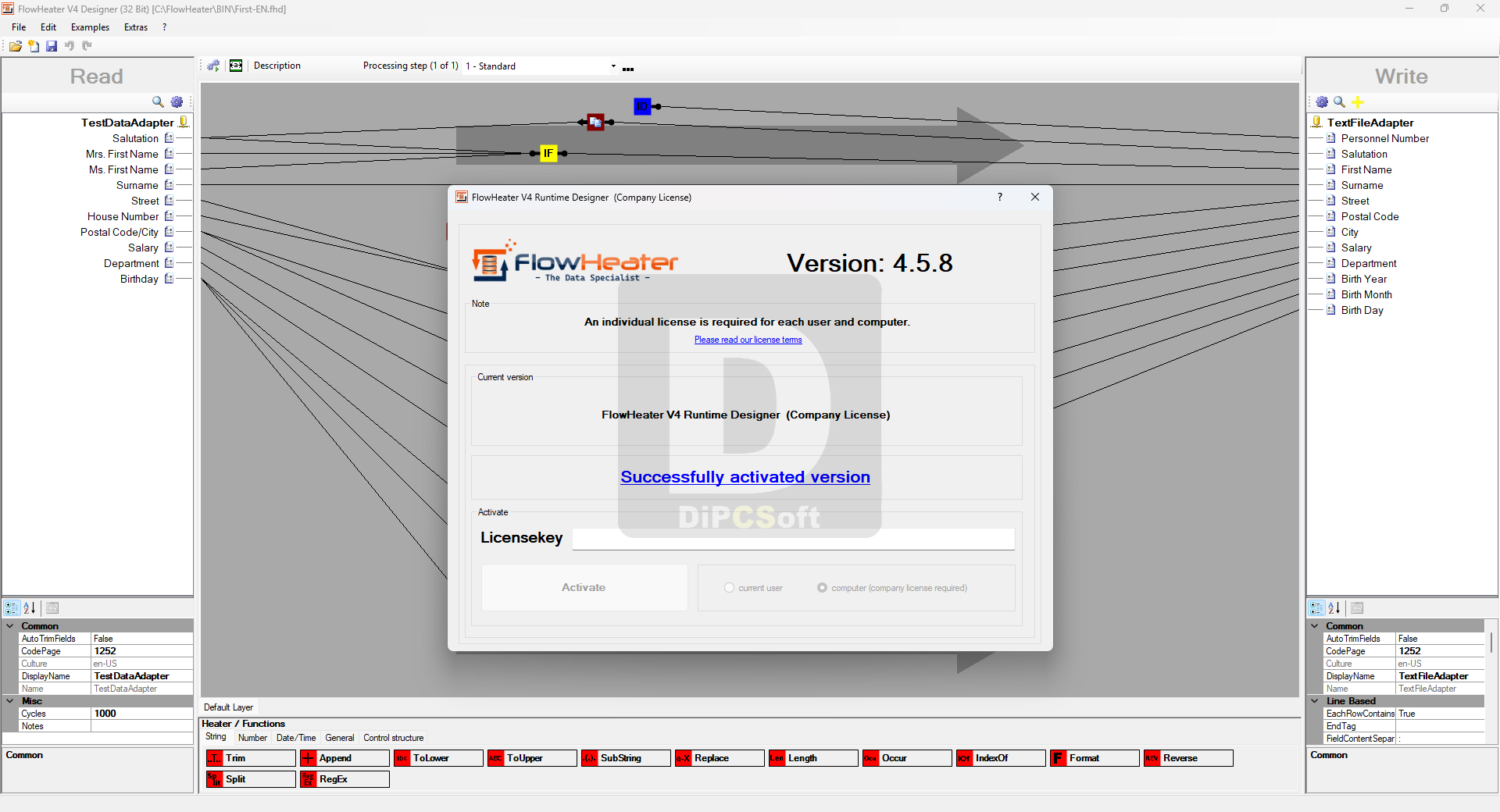Select the dark red clone heater node
Viewport: 1500px width, 812px height.
tap(595, 122)
